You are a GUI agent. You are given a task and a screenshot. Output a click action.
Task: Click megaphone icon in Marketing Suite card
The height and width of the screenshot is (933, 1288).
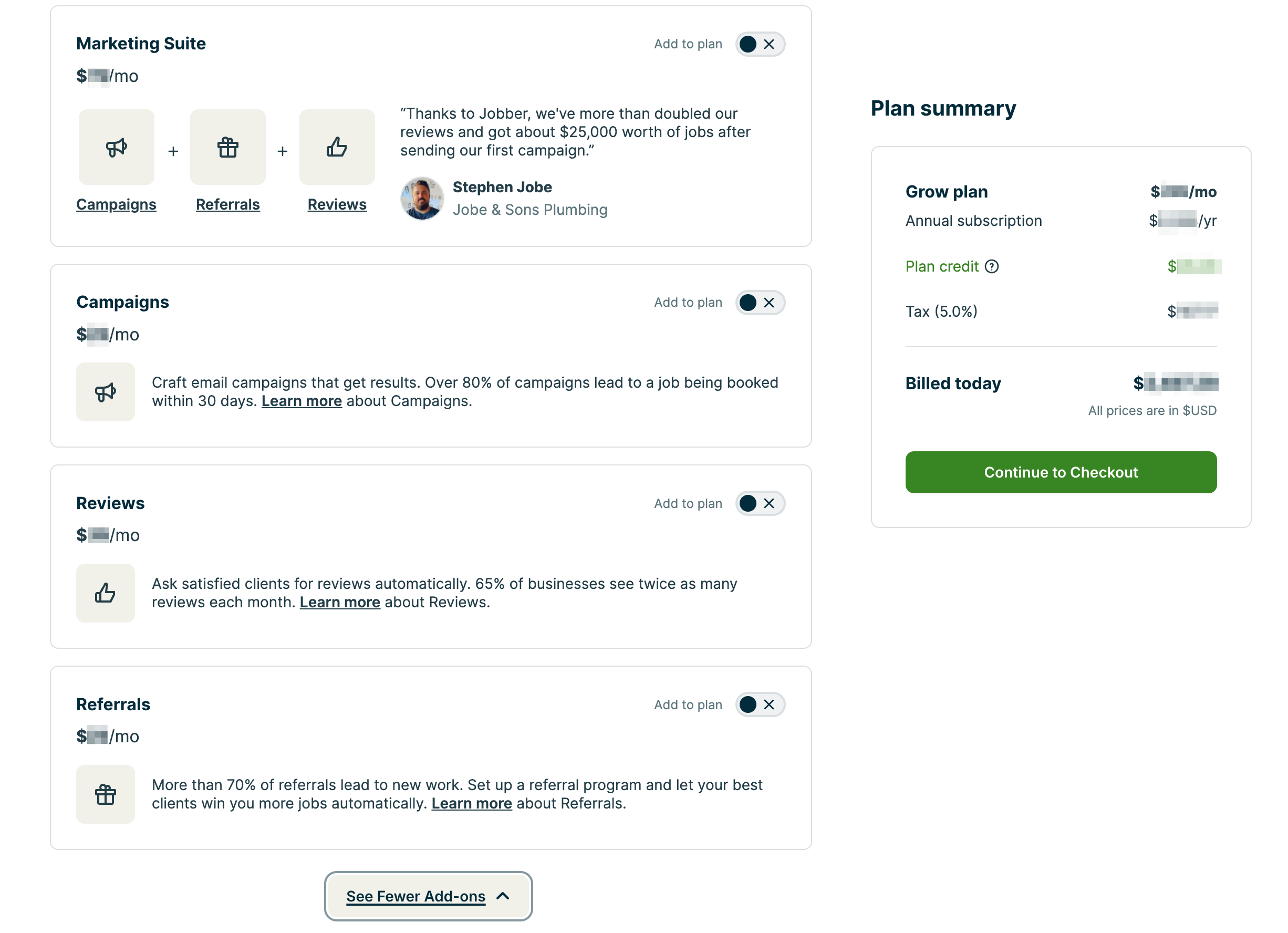[117, 148]
